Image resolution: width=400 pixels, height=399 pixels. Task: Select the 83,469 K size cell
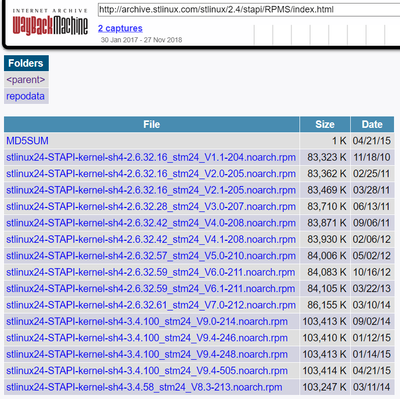[325, 190]
